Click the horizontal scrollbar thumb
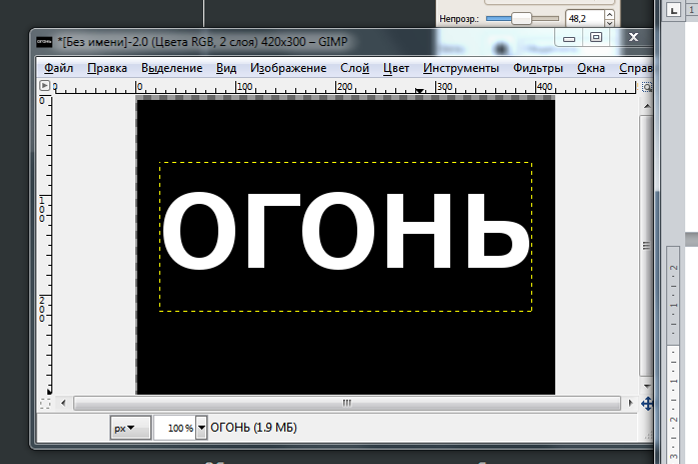Screen dimensions: 698x464 click(347, 403)
